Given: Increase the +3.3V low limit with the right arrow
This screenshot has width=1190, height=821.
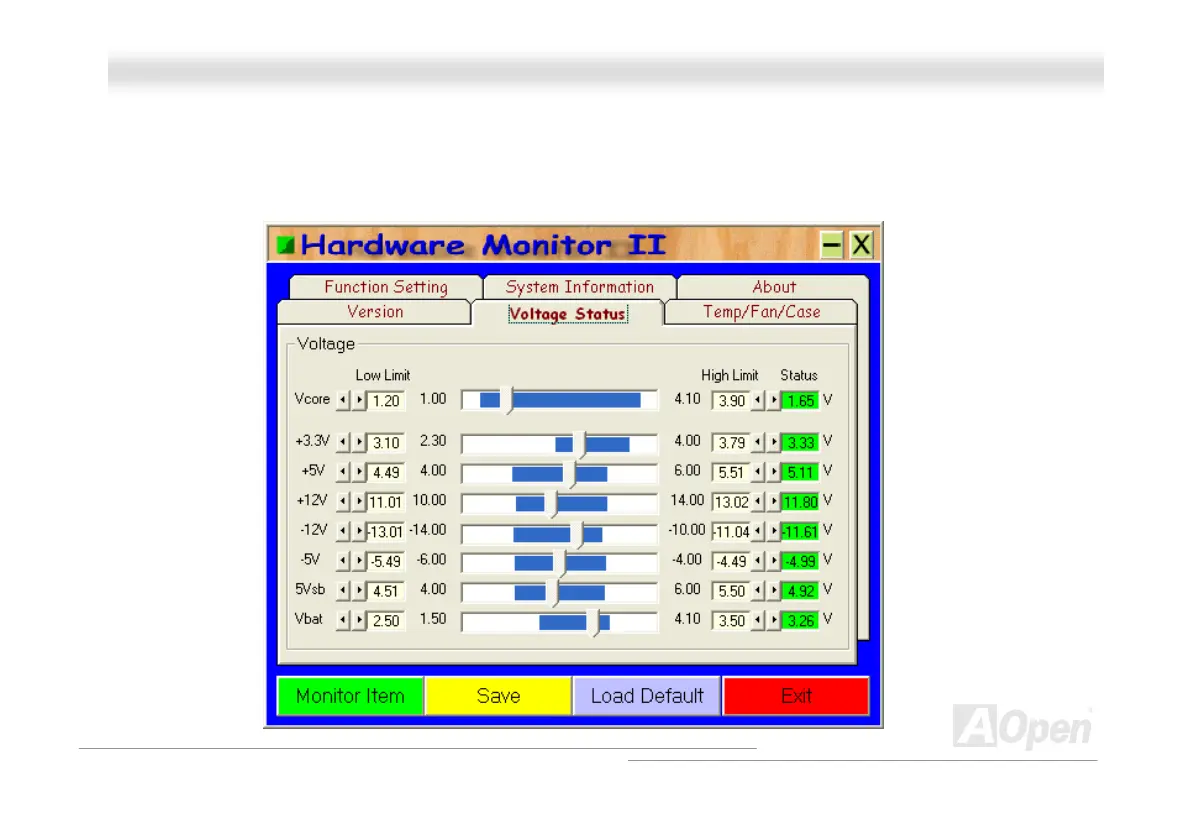Looking at the screenshot, I should (x=360, y=442).
